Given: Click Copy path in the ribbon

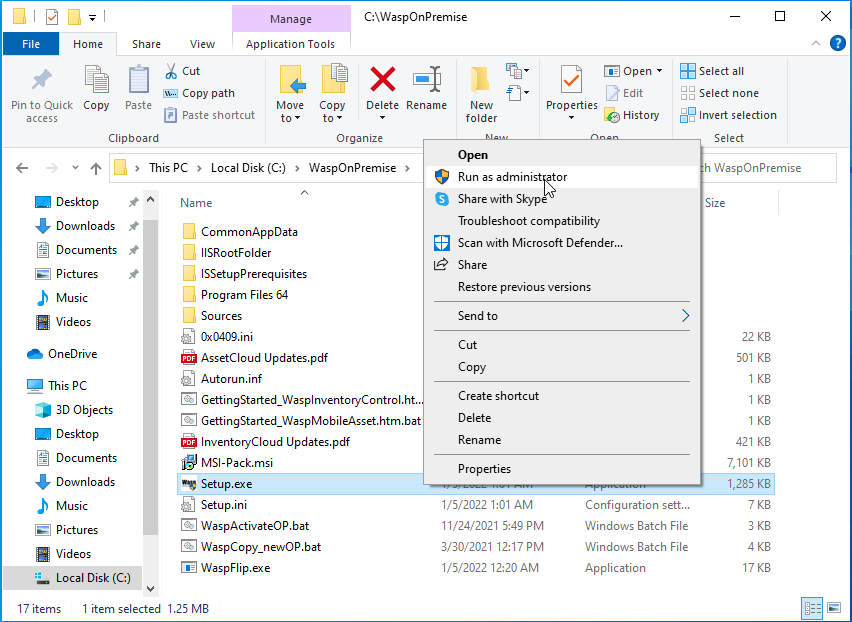Looking at the screenshot, I should (199, 93).
